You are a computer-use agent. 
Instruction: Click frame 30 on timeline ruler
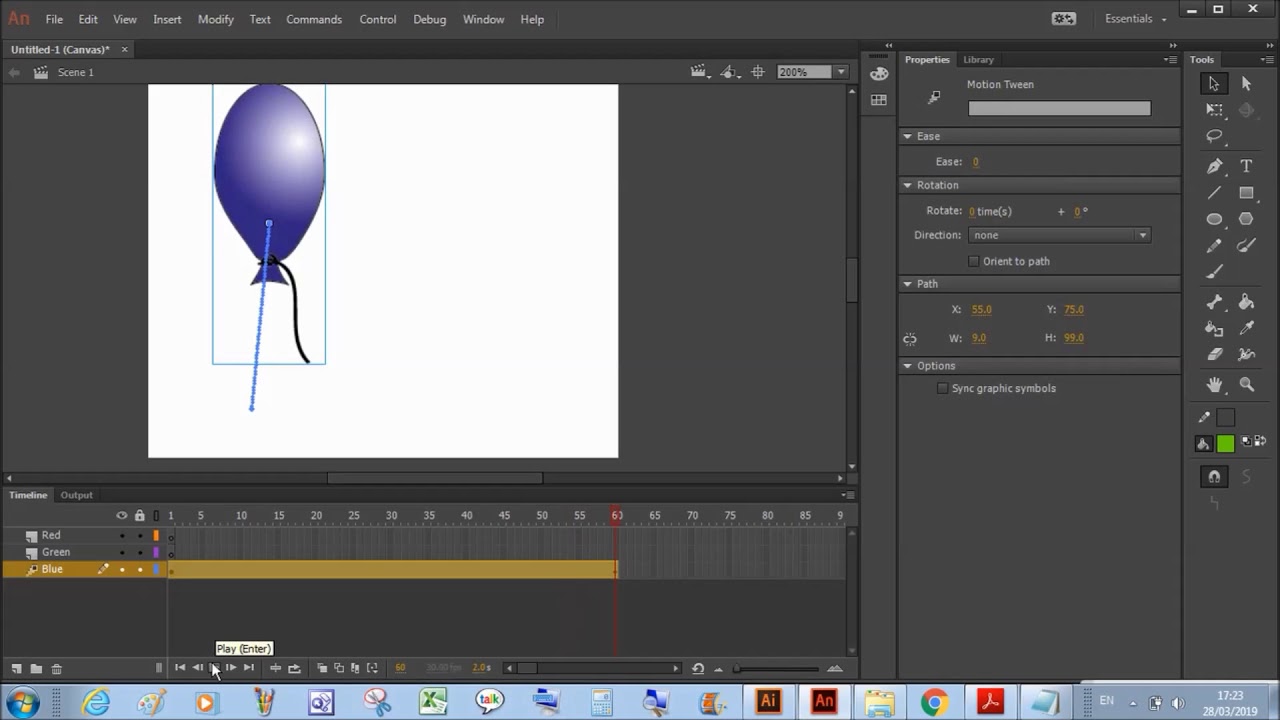tap(391, 515)
